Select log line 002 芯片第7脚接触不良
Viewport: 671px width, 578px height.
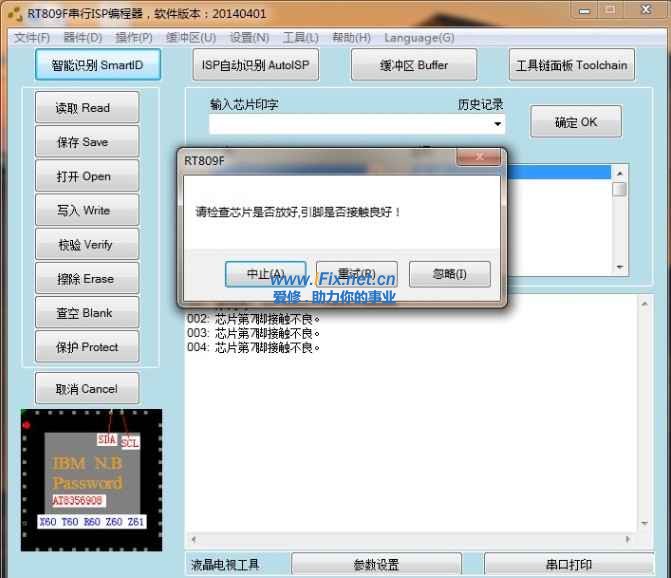point(253,319)
